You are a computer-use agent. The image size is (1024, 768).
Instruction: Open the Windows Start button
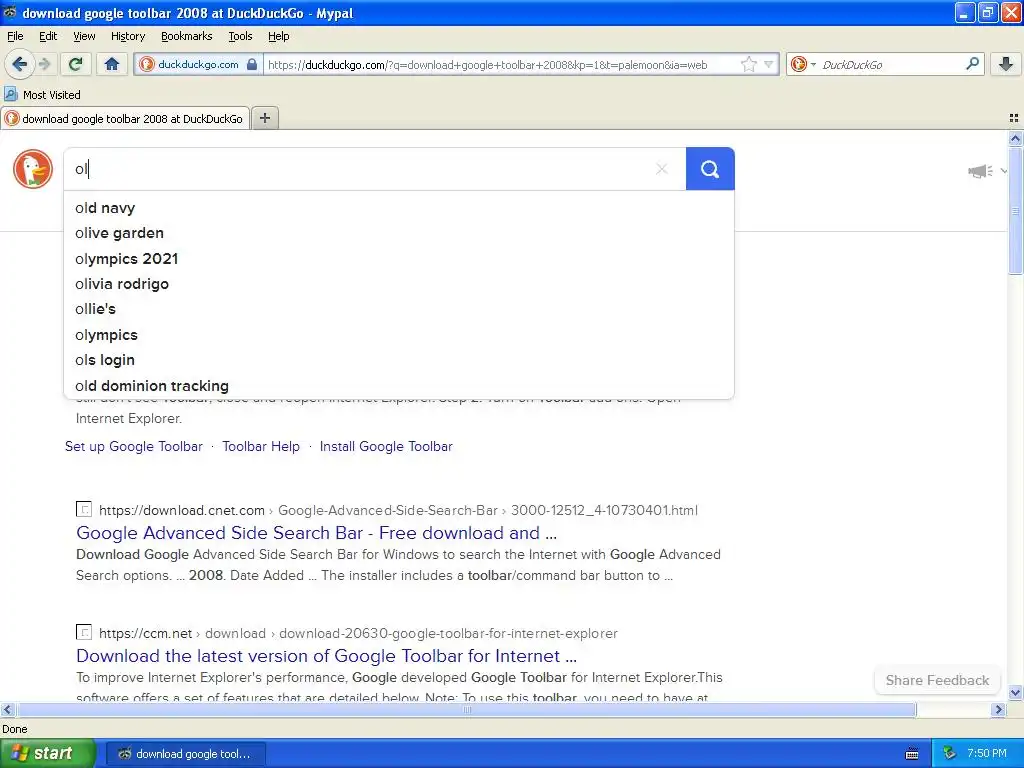click(x=47, y=754)
